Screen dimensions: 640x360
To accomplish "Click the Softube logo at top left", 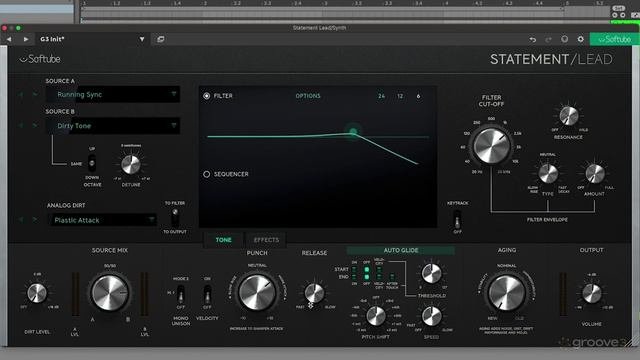I will pyautogui.click(x=40, y=59).
